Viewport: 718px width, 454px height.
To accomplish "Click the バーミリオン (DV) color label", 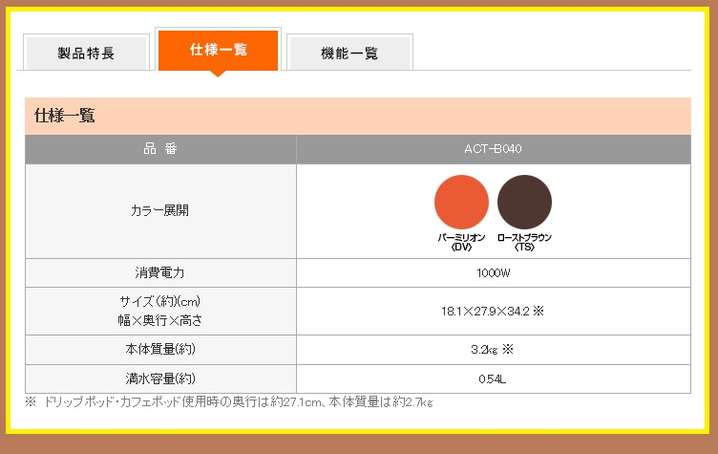I will [x=461, y=241].
